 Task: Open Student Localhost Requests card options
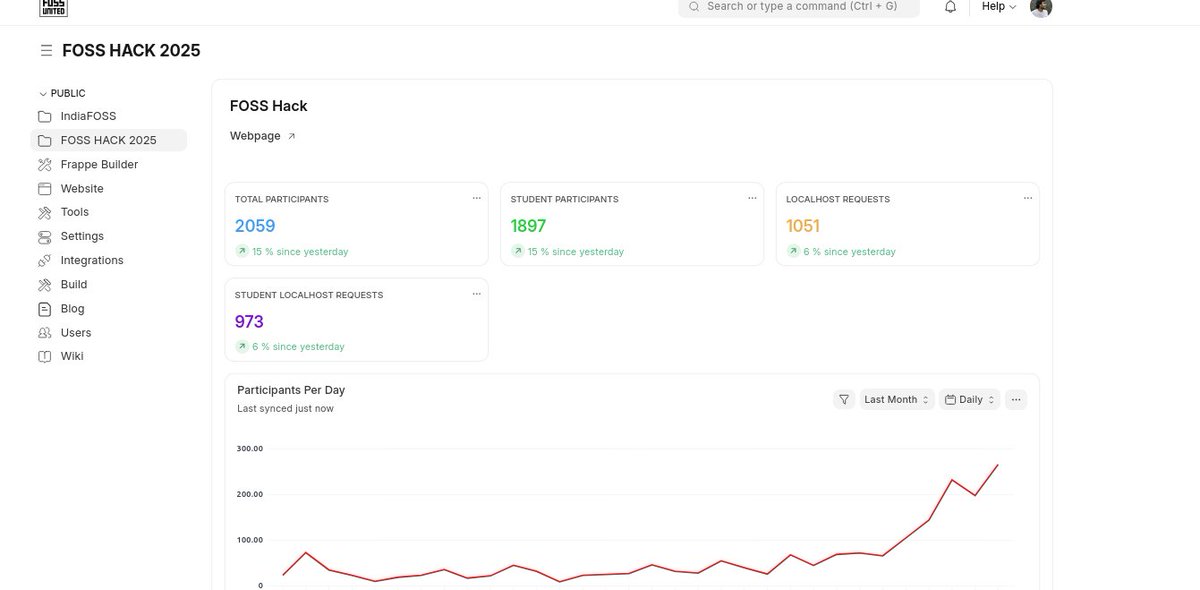point(476,294)
